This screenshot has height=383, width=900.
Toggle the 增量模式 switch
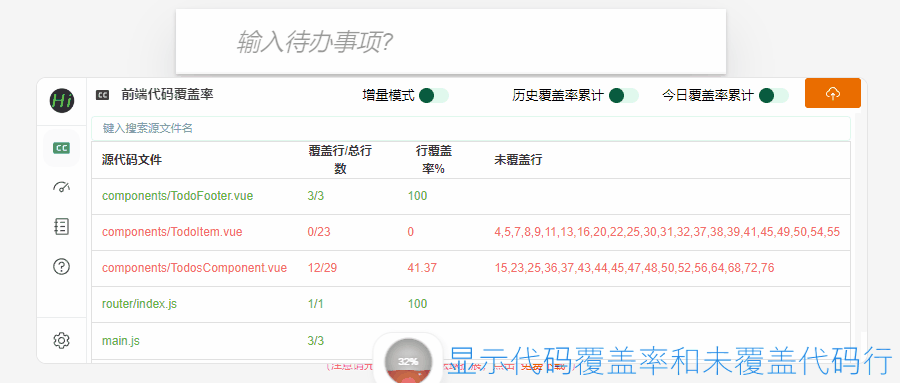pos(433,95)
